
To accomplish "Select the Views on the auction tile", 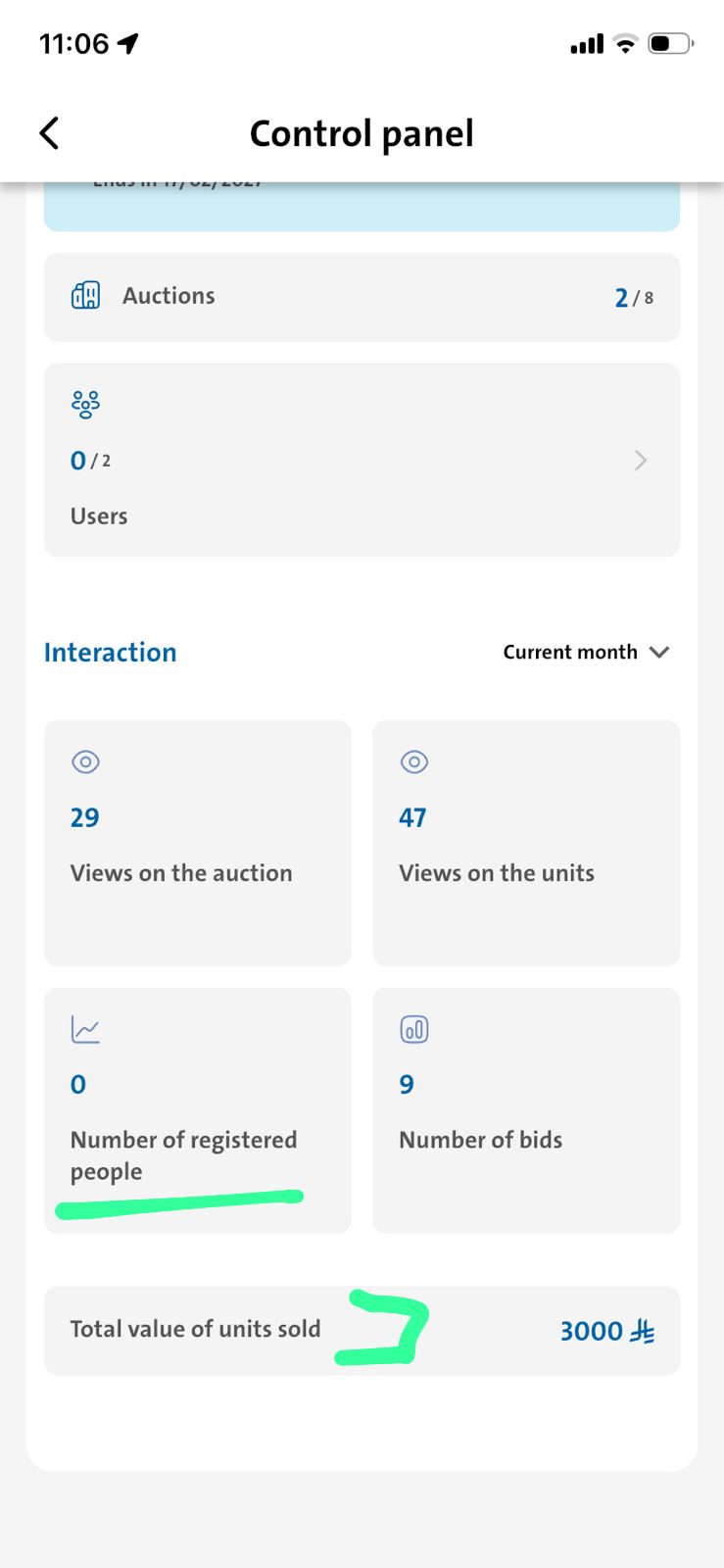I will click(x=197, y=843).
